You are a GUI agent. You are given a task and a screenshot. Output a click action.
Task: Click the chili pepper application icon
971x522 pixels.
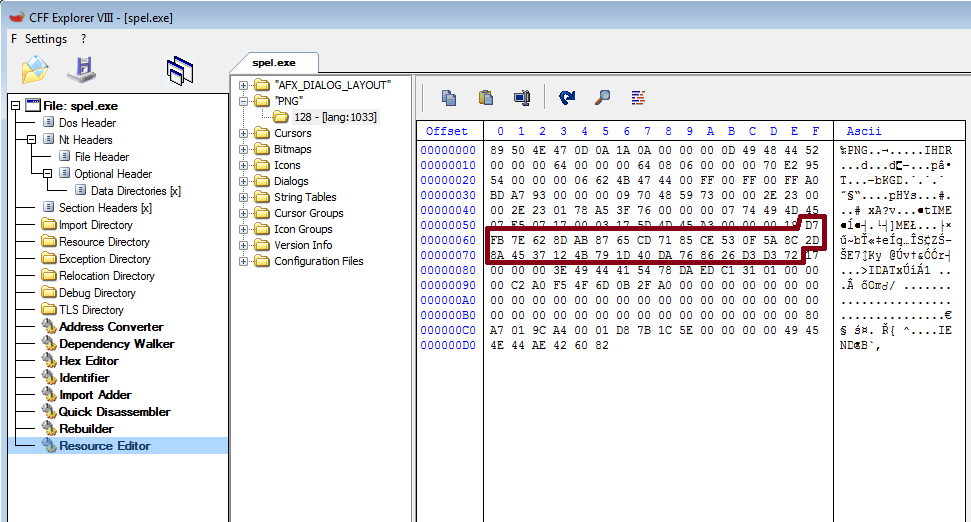coord(17,17)
